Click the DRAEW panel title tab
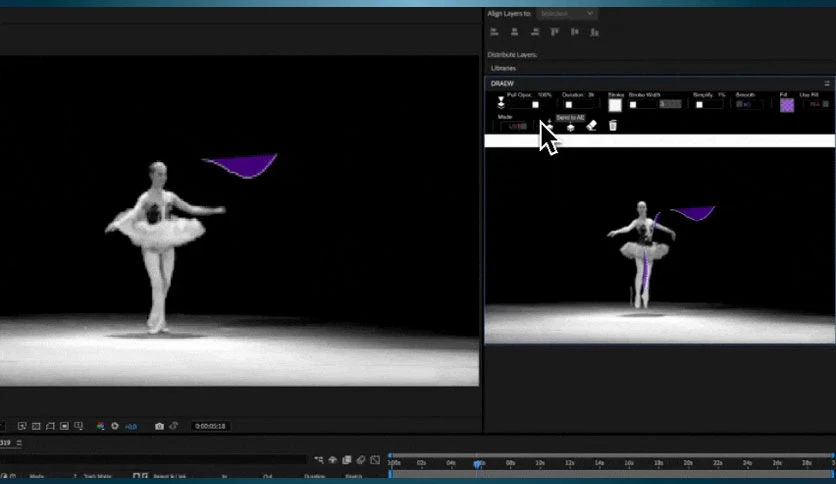The width and height of the screenshot is (836, 484). tap(502, 84)
